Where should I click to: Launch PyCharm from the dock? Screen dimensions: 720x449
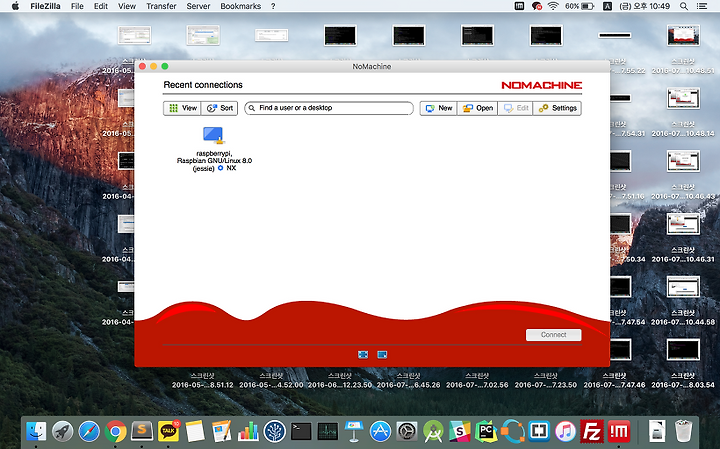point(486,432)
